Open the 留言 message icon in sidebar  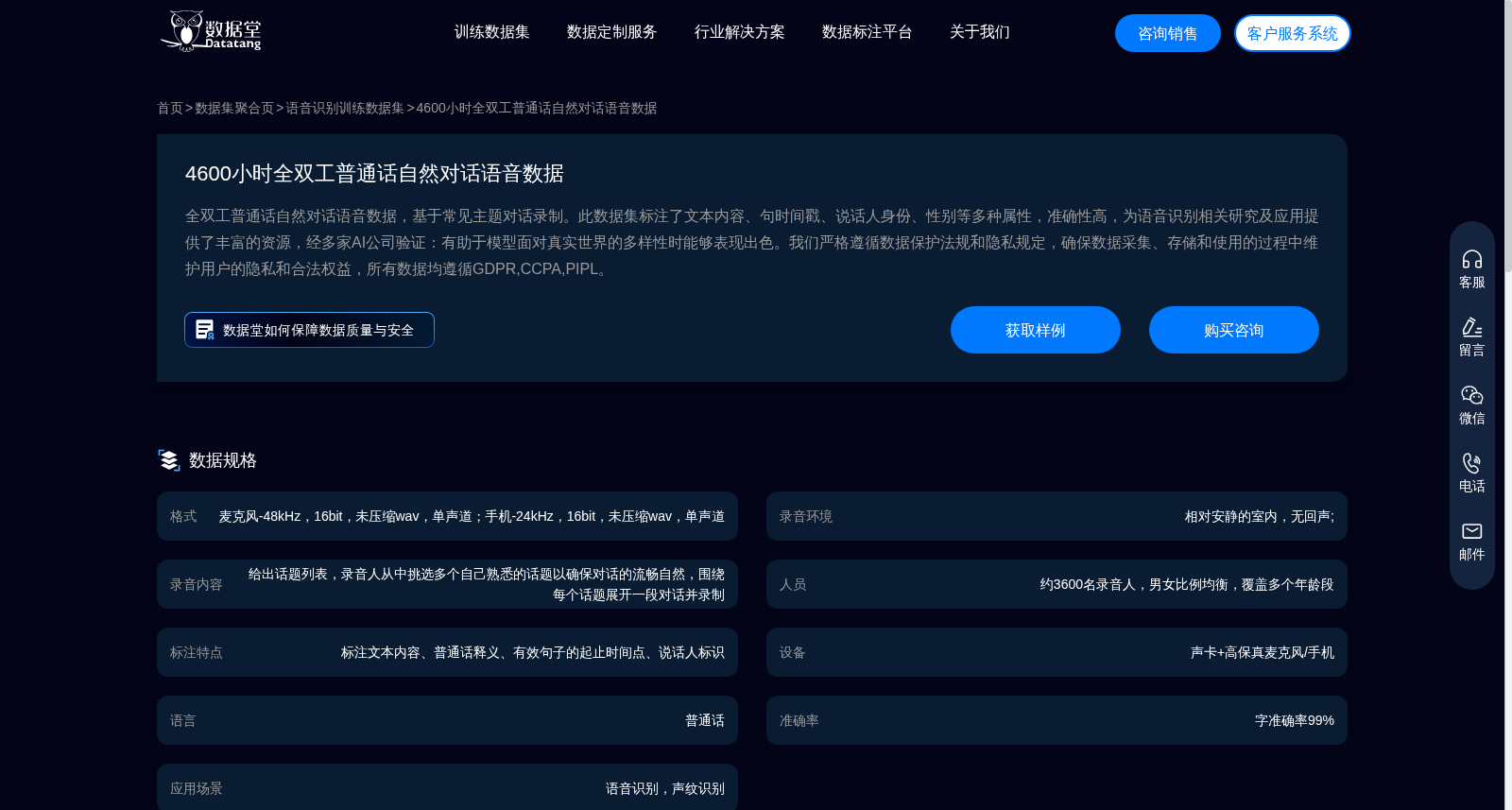[x=1471, y=327]
